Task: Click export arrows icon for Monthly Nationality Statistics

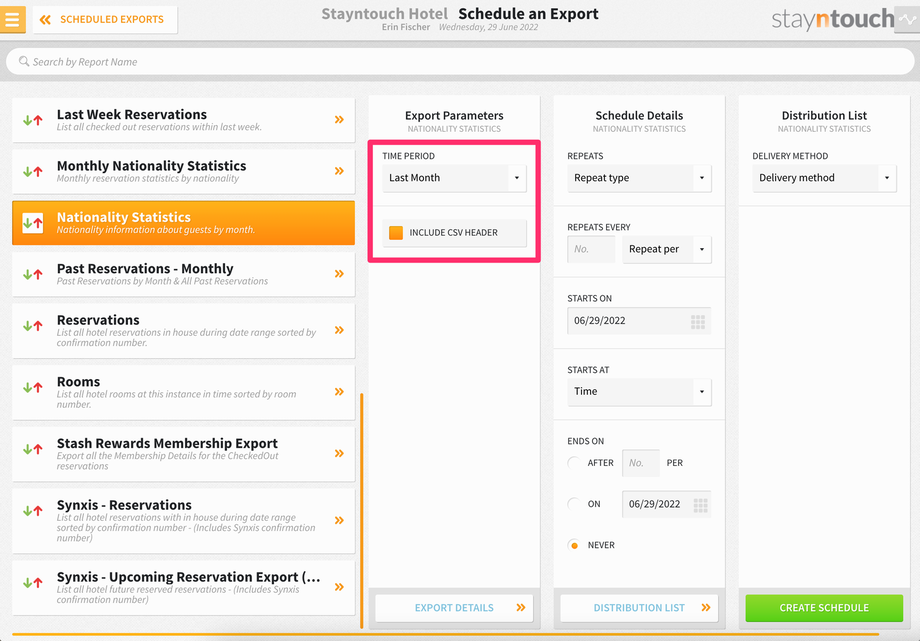Action: point(33,171)
